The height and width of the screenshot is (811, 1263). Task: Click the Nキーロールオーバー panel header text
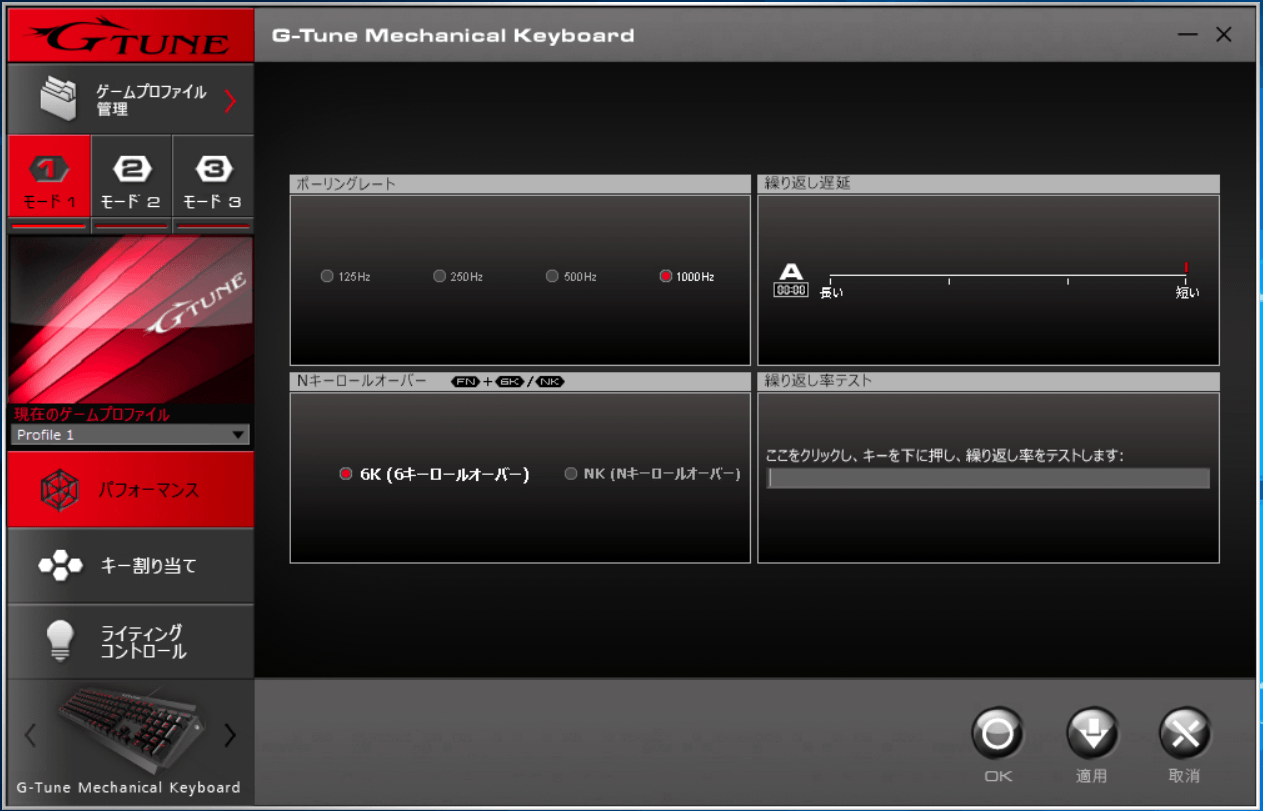[362, 381]
